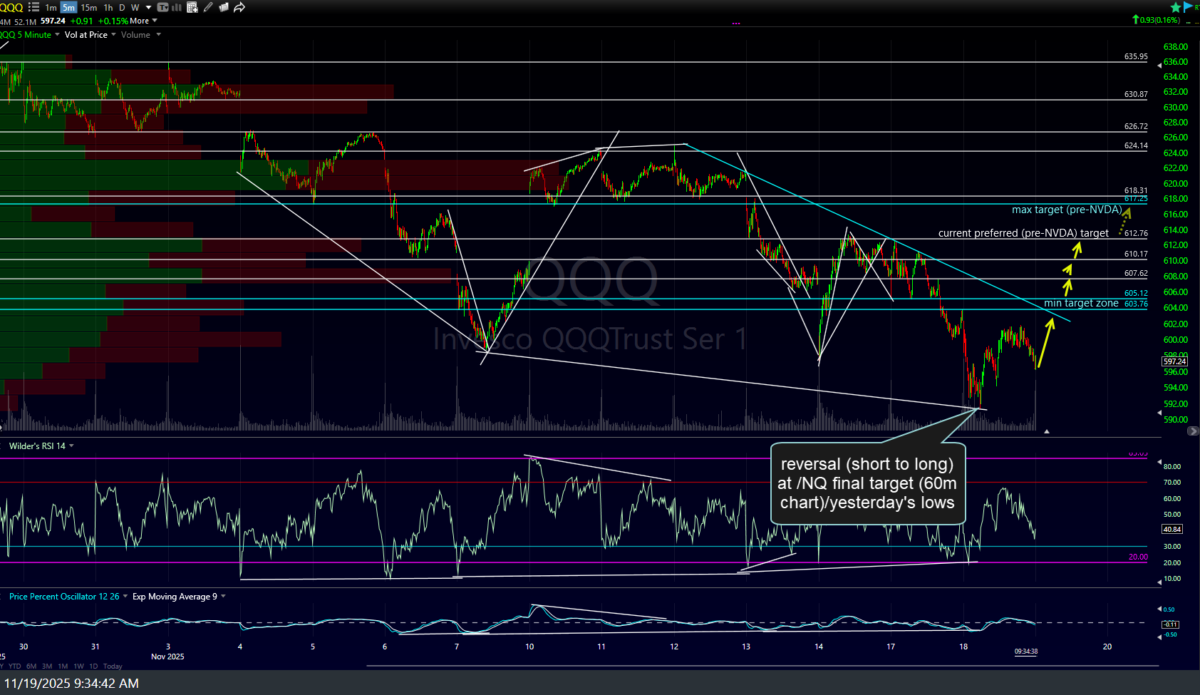Image resolution: width=1200 pixels, height=695 pixels.
Task: Select the weekly (W) timeframe tab
Action: [135, 7]
